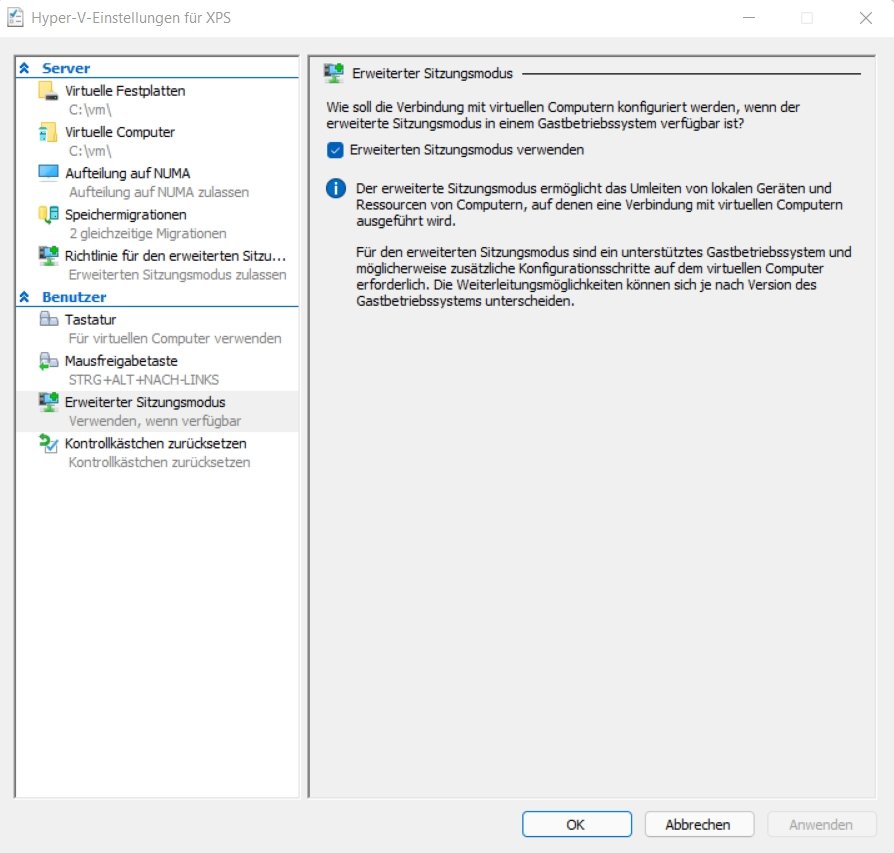Click the Anwenden button
Image resolution: width=894 pixels, height=853 pixels.
820,823
